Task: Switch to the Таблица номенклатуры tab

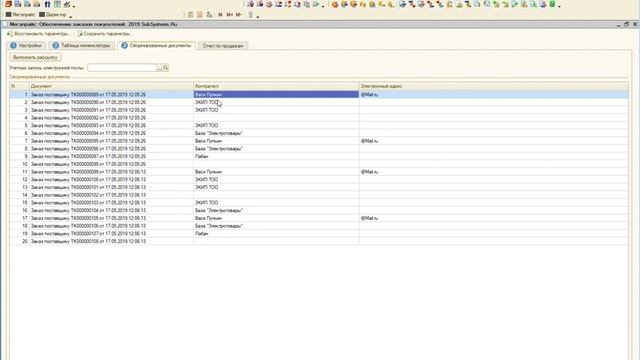Action: (x=82, y=46)
